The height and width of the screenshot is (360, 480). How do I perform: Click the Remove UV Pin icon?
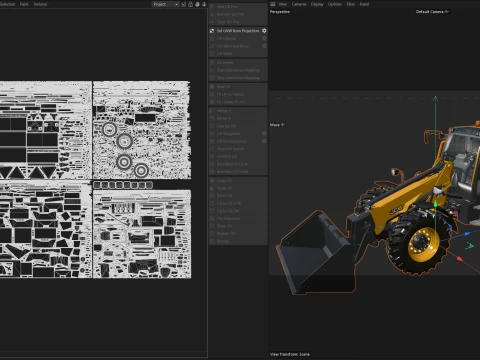click(212, 14)
